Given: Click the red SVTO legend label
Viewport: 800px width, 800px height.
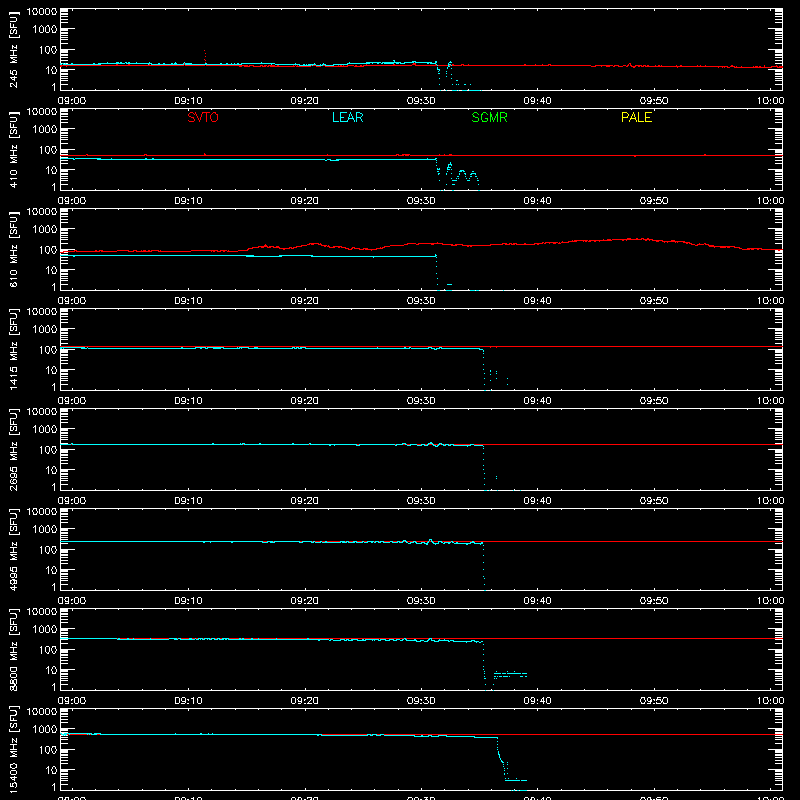Looking at the screenshot, I should [203, 117].
